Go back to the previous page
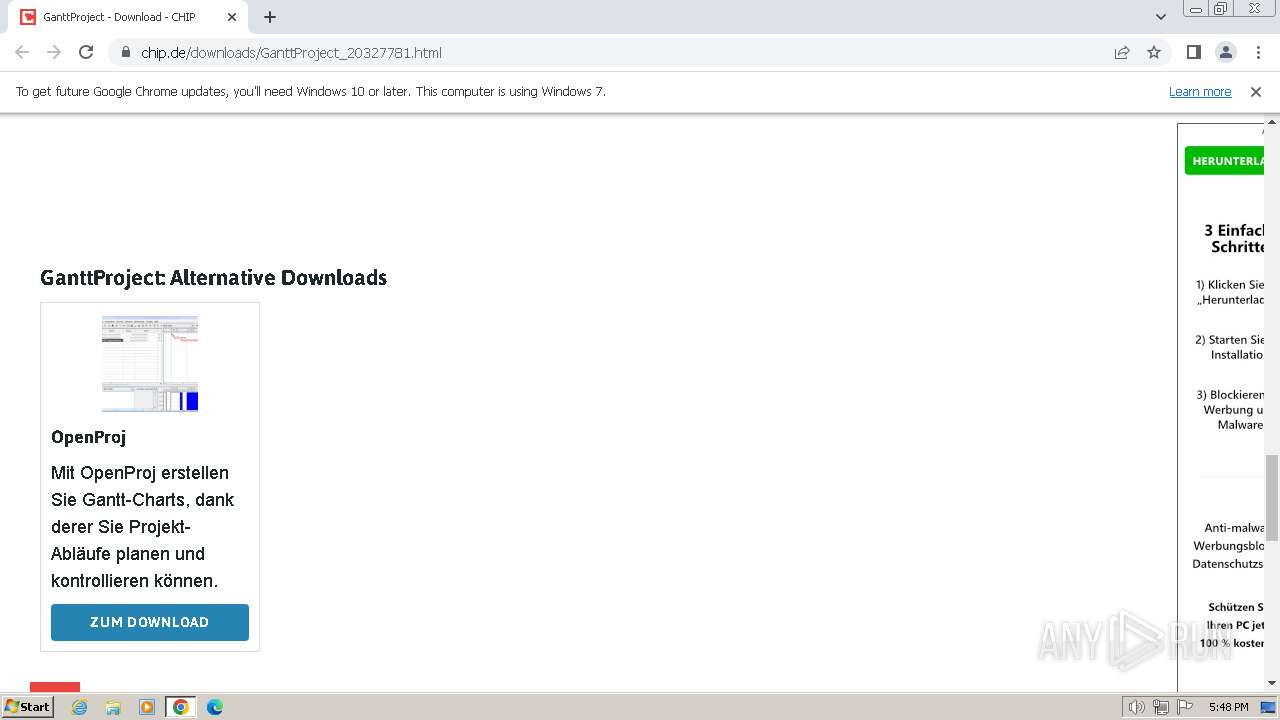This screenshot has width=1280, height=720. (x=22, y=52)
